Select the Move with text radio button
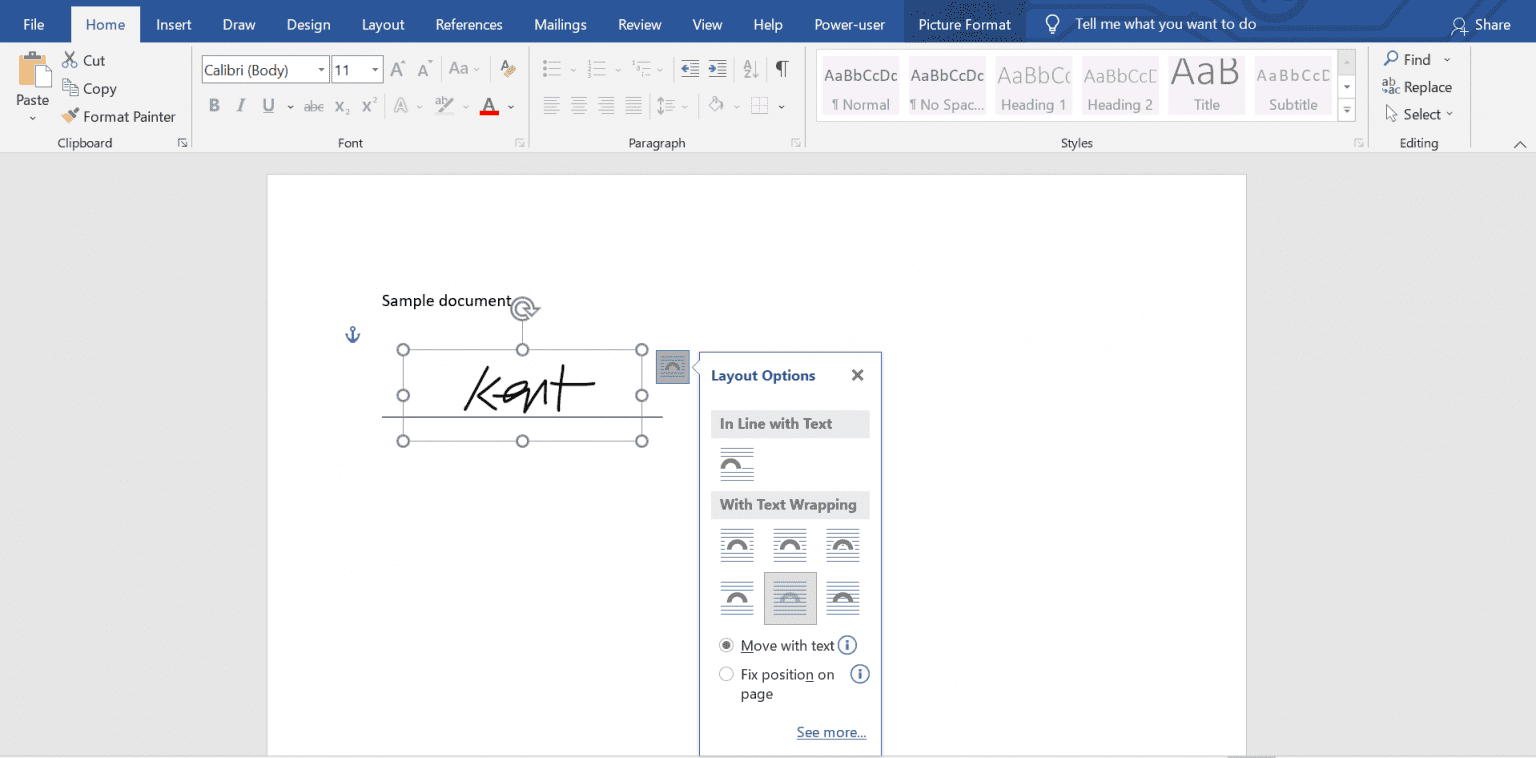The image size is (1536, 758). (726, 645)
